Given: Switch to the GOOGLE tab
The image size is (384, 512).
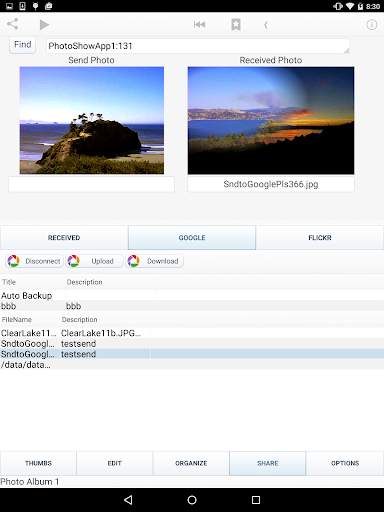Looking at the screenshot, I should tap(192, 237).
